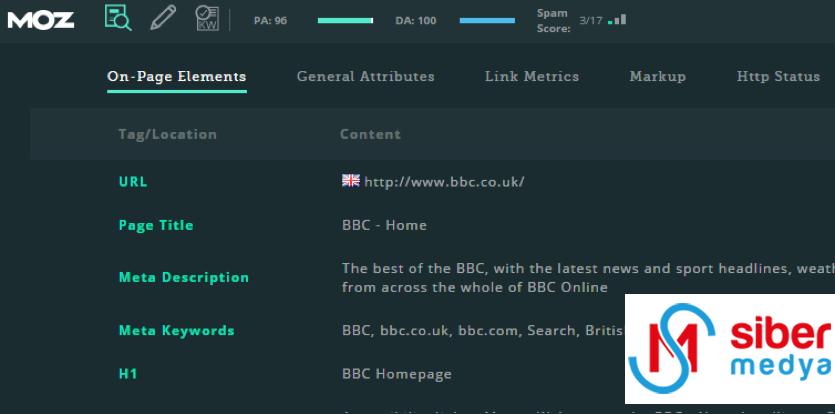Open the KW keyword tool icon
Screen dimensions: 835x414
coord(207,18)
